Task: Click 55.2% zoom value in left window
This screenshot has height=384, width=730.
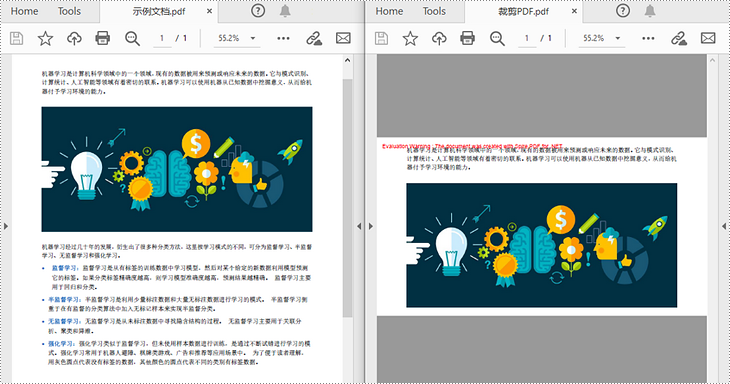Action: pyautogui.click(x=229, y=38)
